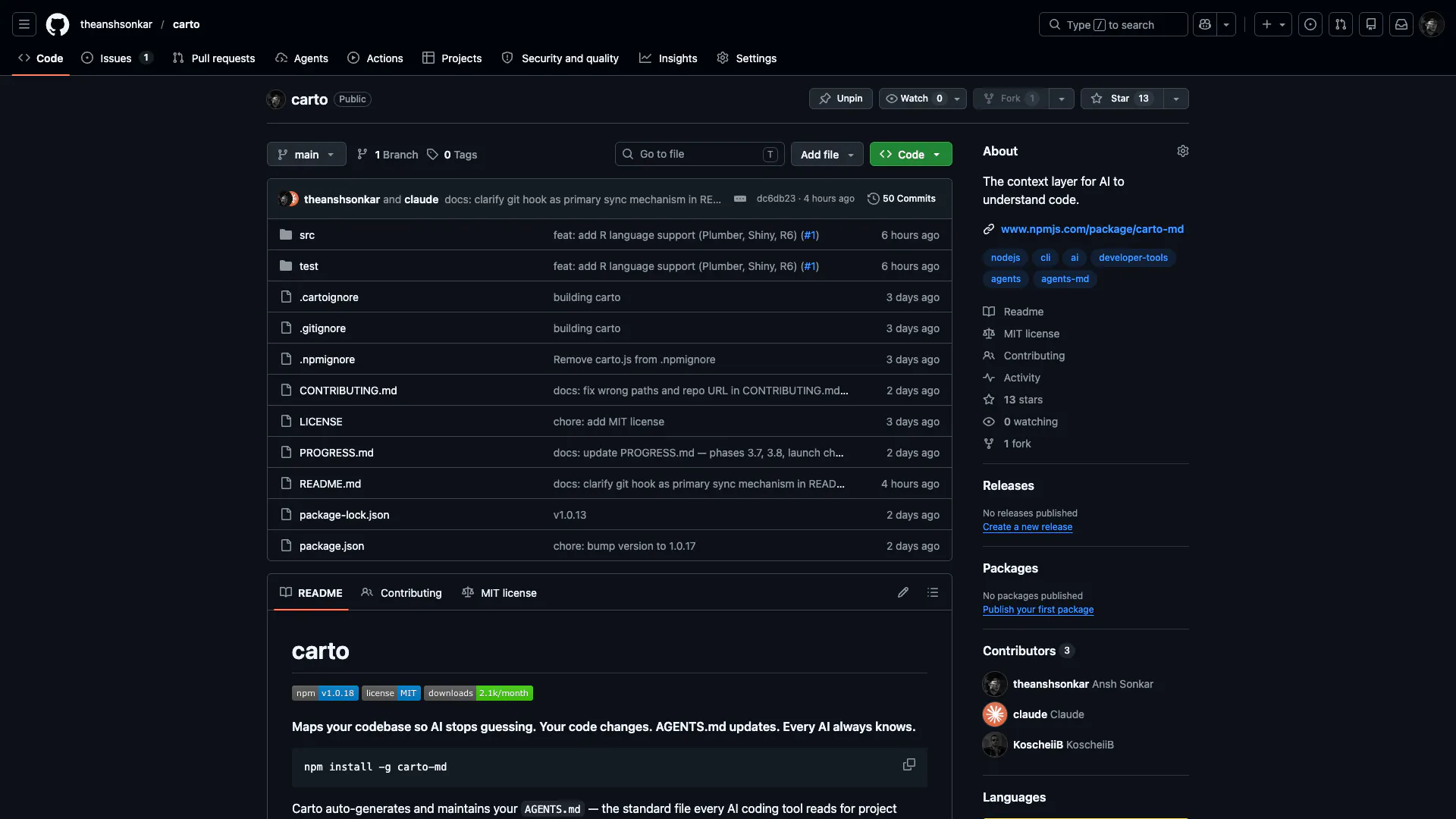1456x819 pixels.
Task: Open the Watch options dropdown arrow
Action: pyautogui.click(x=957, y=99)
